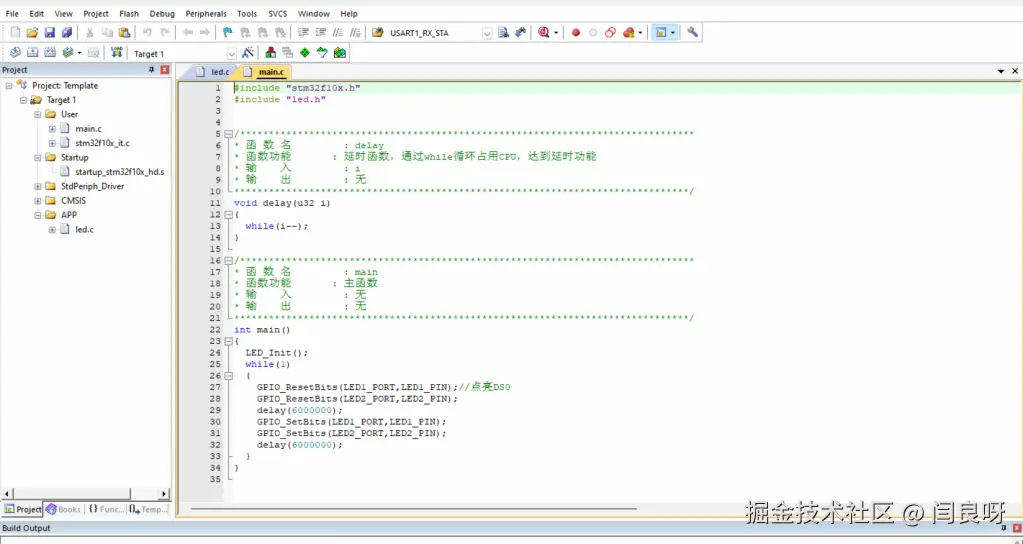Select startup_stm32f10x_hd.s in project tree
Screen dimensions: 1023x544
pos(119,172)
